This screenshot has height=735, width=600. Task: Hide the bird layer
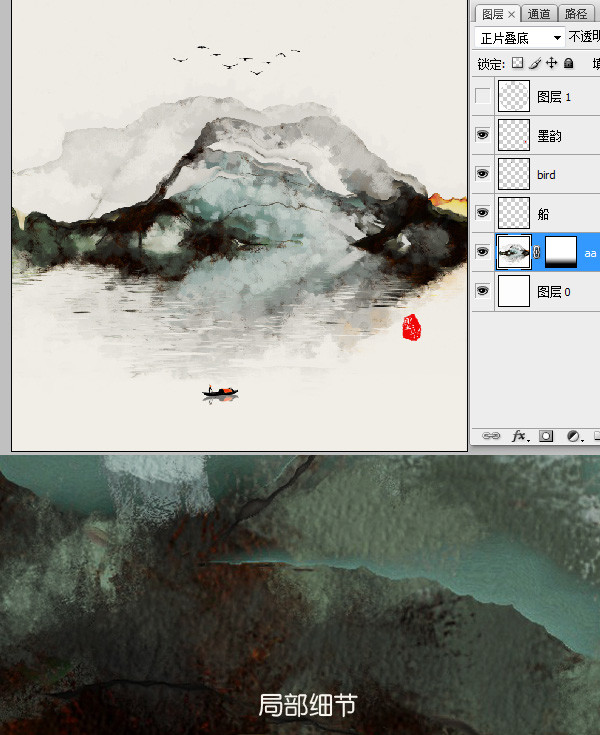click(482, 174)
